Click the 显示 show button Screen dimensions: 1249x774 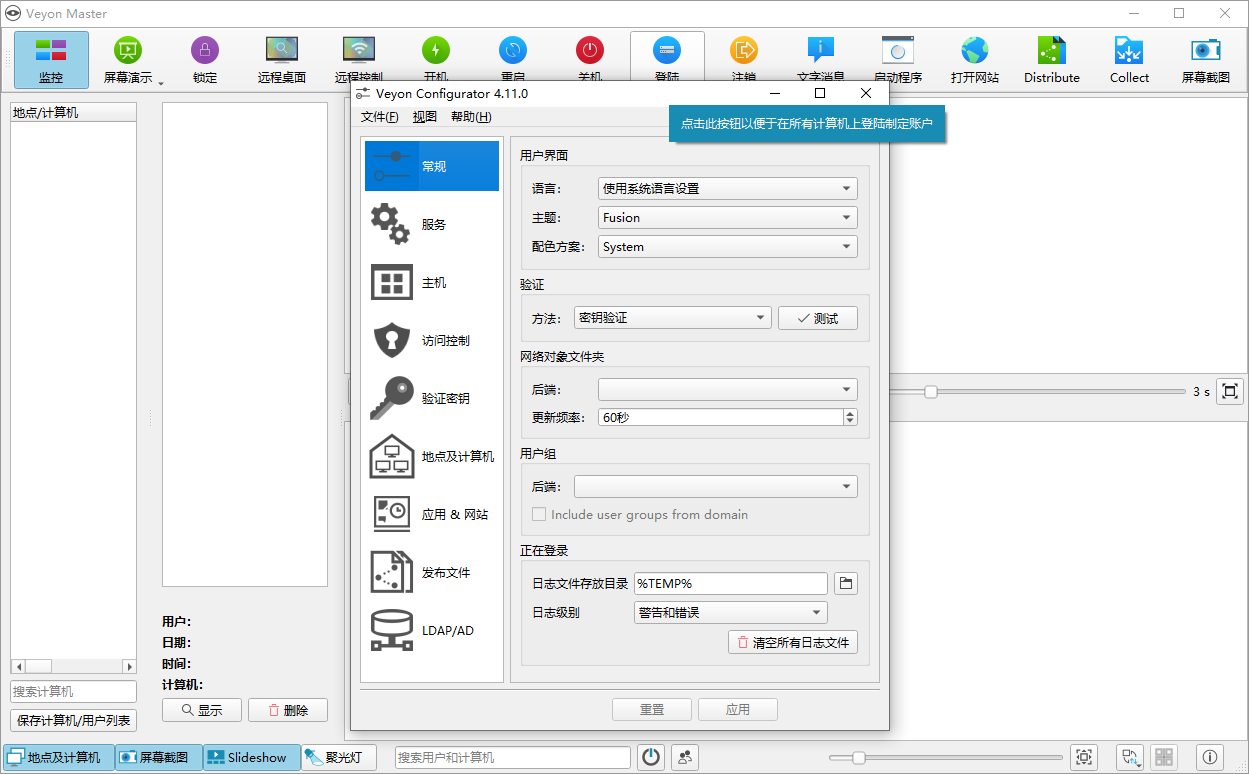click(x=202, y=710)
